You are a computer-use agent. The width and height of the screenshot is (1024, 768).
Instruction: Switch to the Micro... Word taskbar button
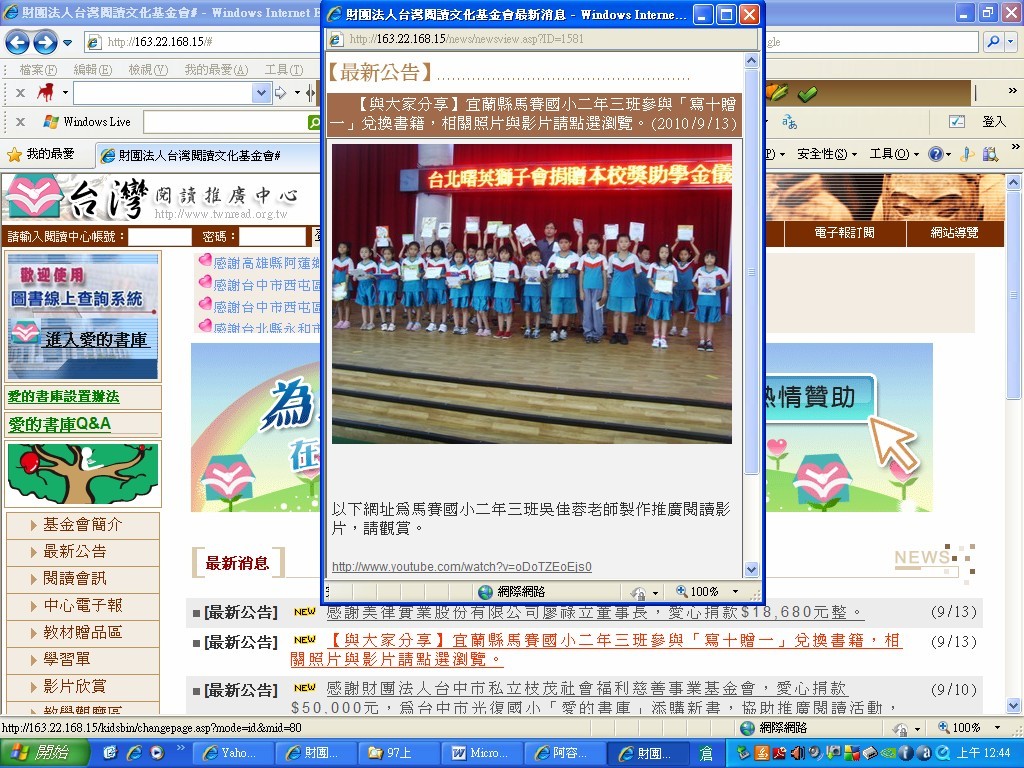(482, 753)
